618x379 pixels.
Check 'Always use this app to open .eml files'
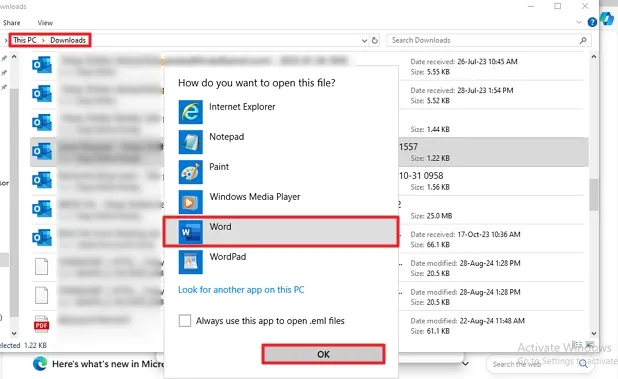[x=184, y=321]
